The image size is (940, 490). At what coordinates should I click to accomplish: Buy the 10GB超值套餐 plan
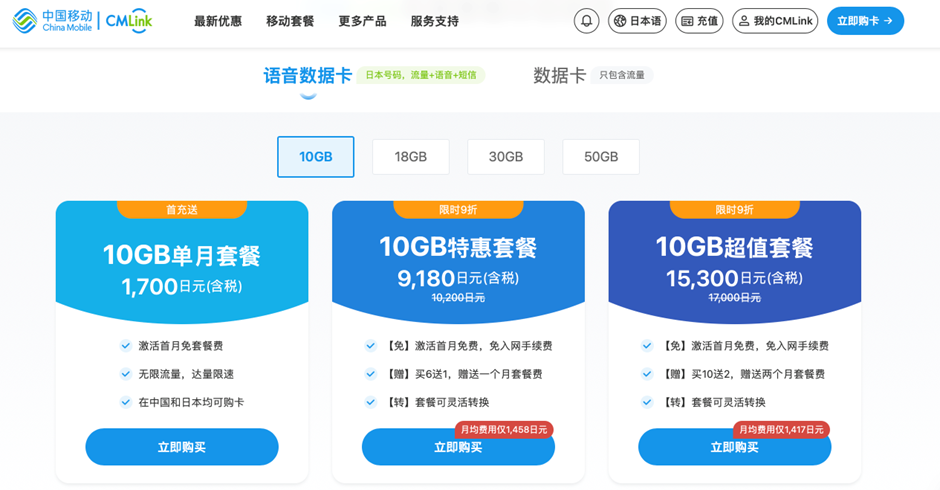coord(734,447)
